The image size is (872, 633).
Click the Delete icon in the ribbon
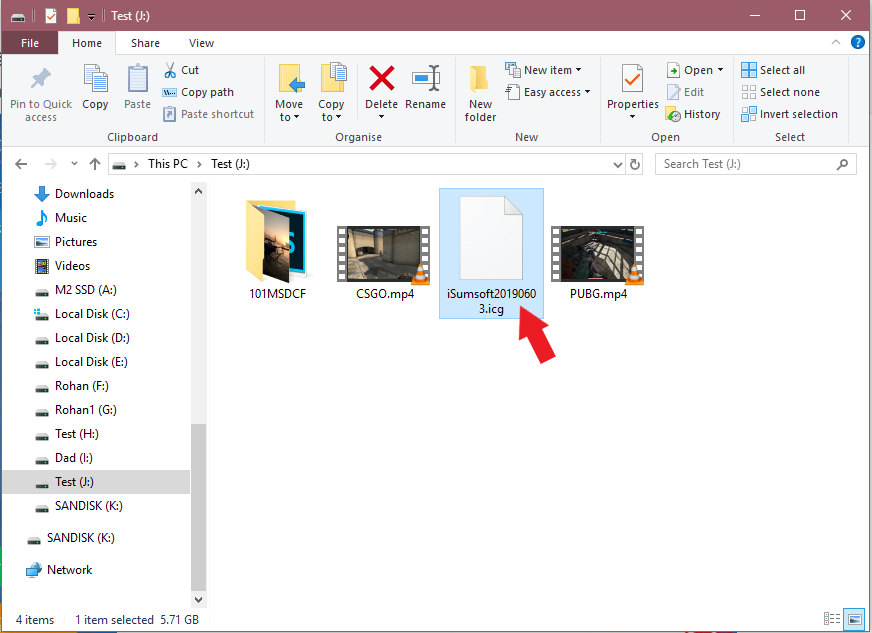point(381,80)
